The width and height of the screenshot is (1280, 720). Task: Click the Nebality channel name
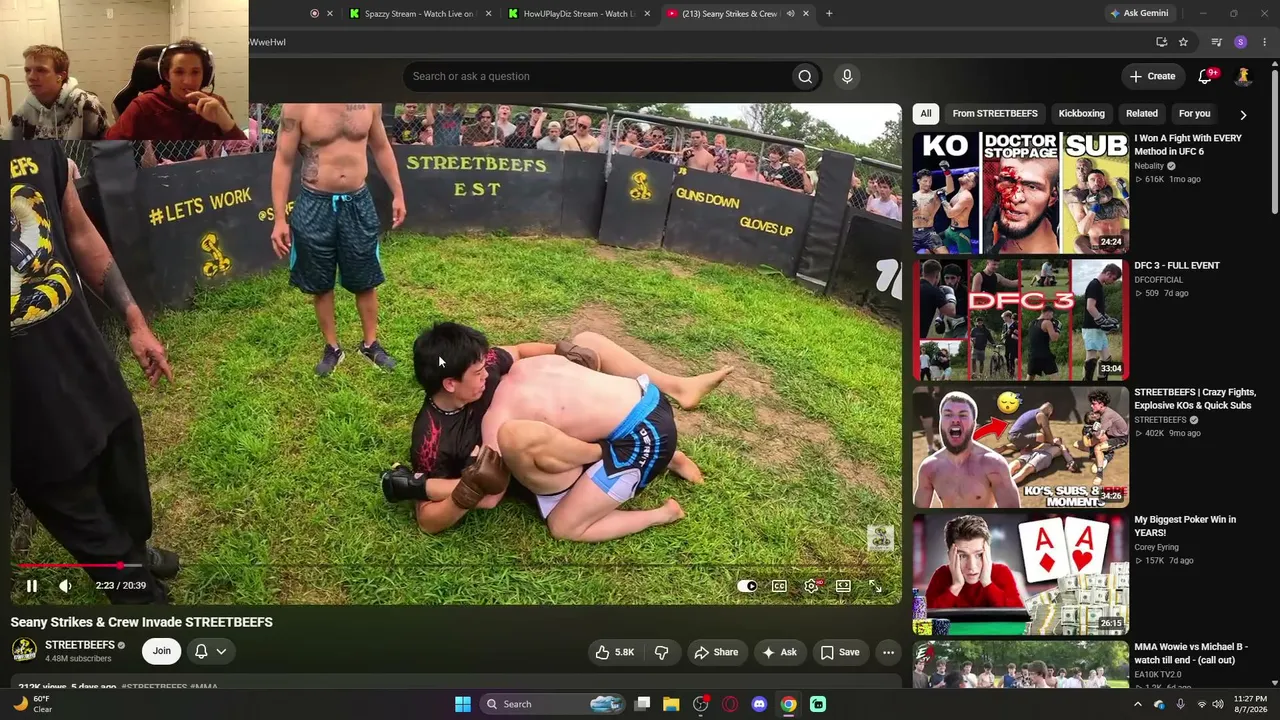tap(1149, 166)
